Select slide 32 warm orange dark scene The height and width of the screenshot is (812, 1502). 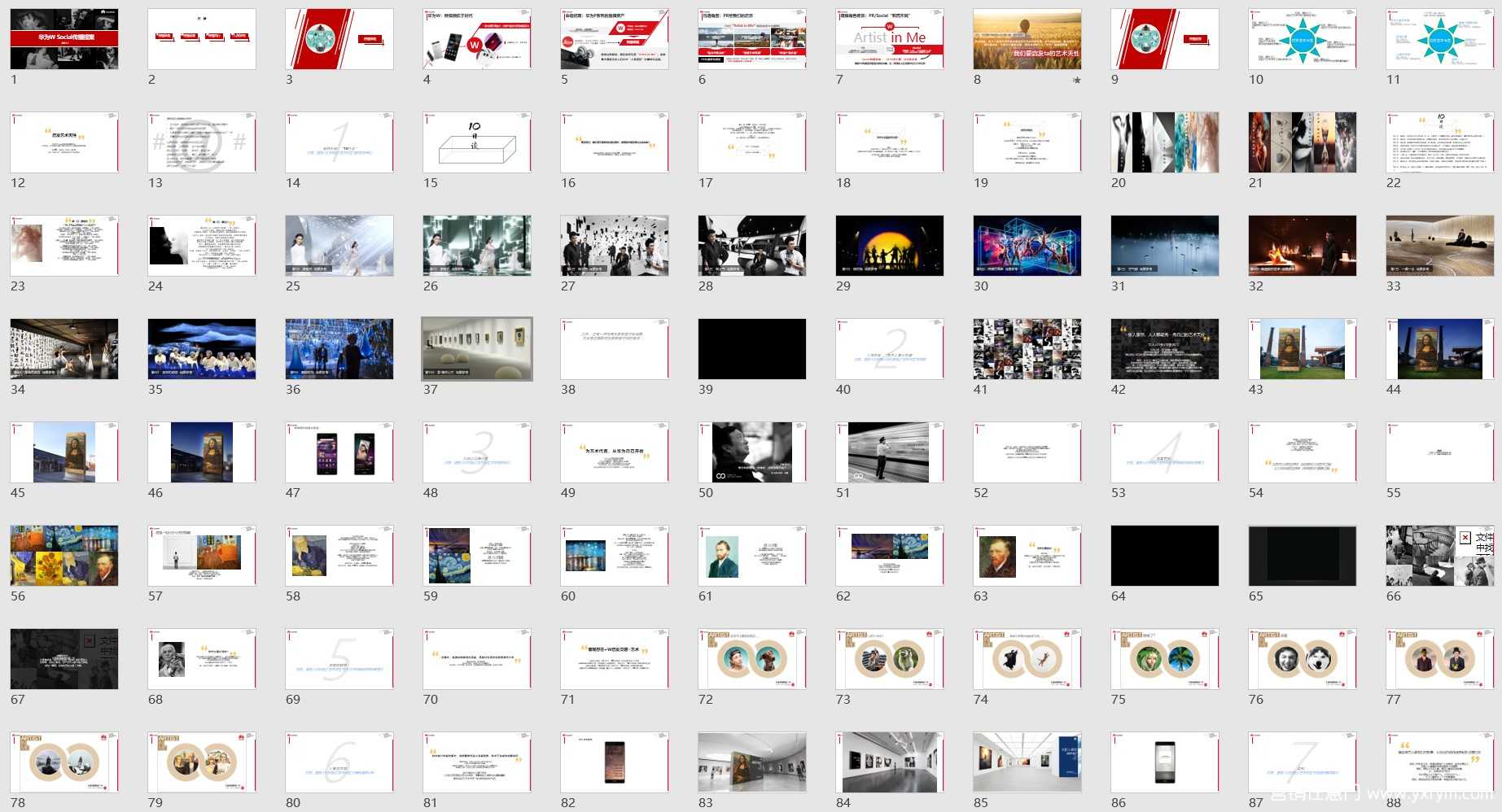pos(1303,246)
